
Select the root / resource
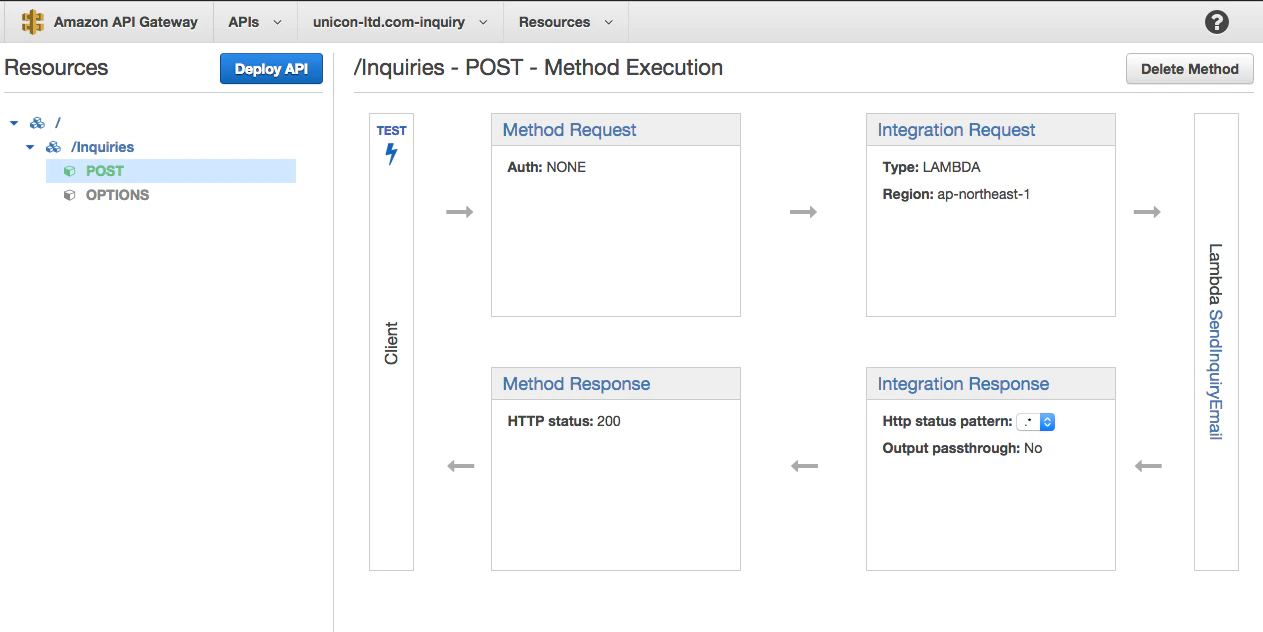(x=58, y=123)
